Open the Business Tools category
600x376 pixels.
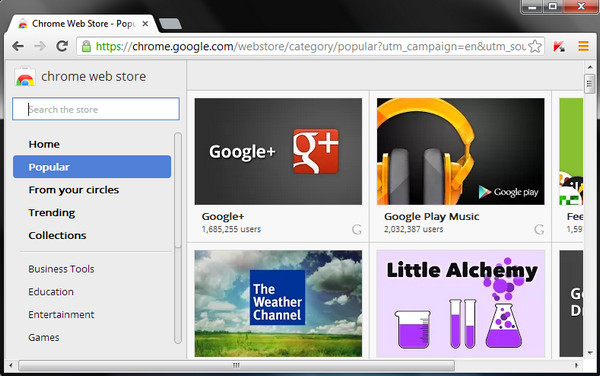tap(61, 269)
